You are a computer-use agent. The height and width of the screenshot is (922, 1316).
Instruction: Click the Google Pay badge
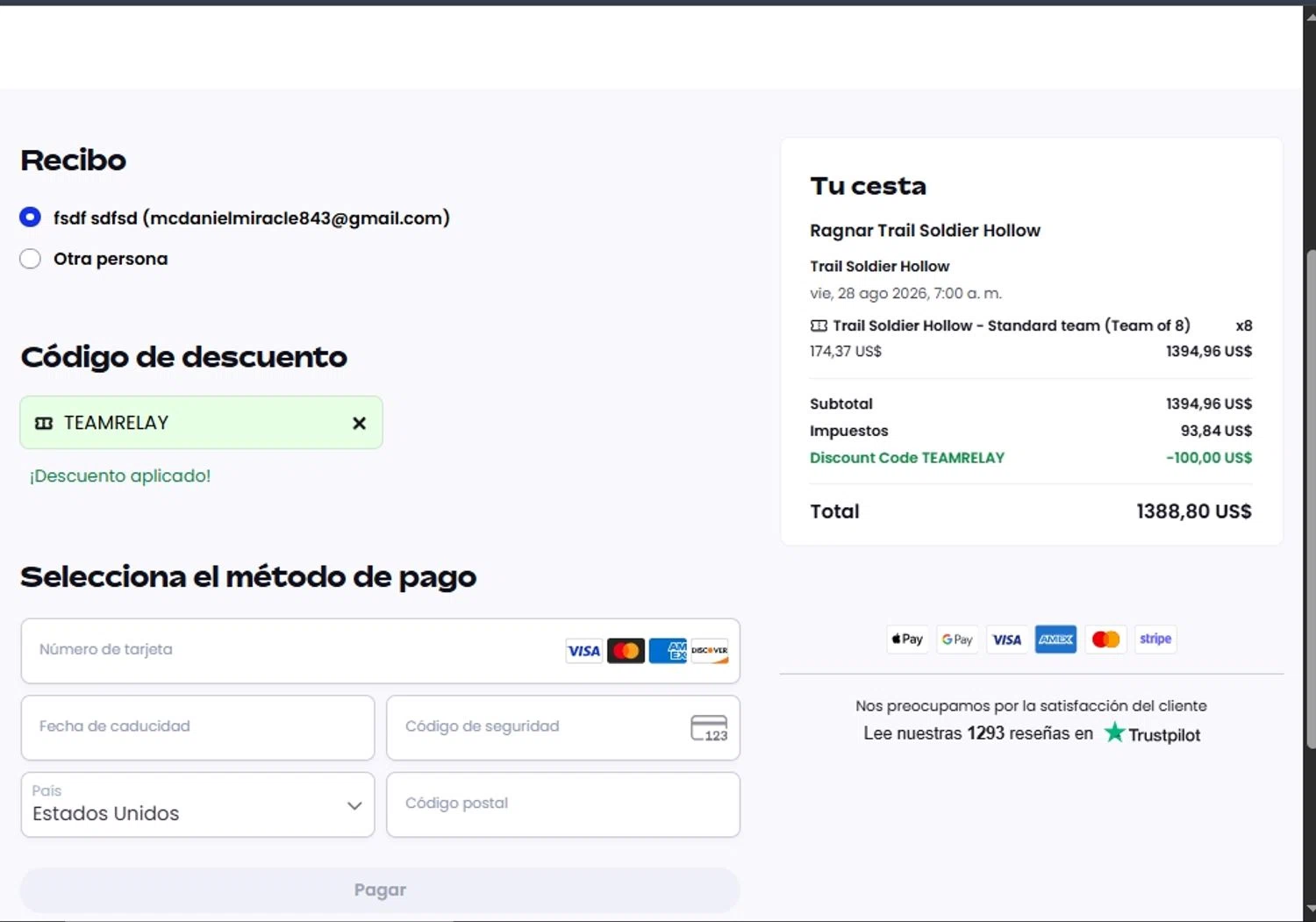[957, 640]
